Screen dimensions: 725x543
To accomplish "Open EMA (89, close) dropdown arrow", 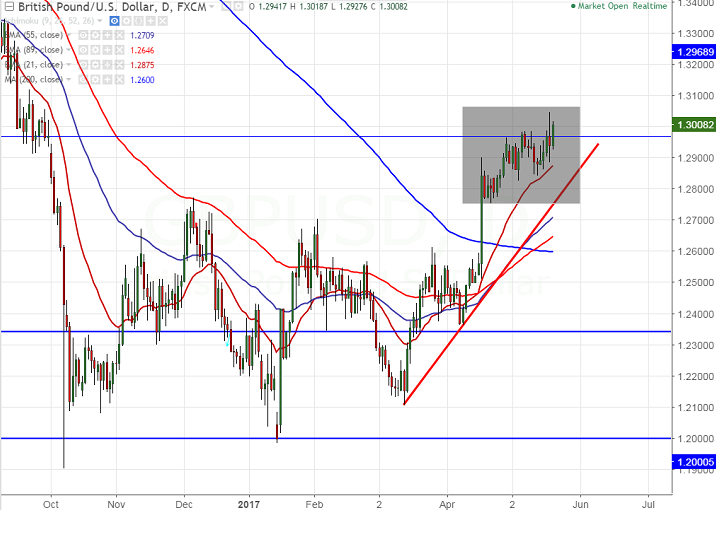I will tap(69, 50).
